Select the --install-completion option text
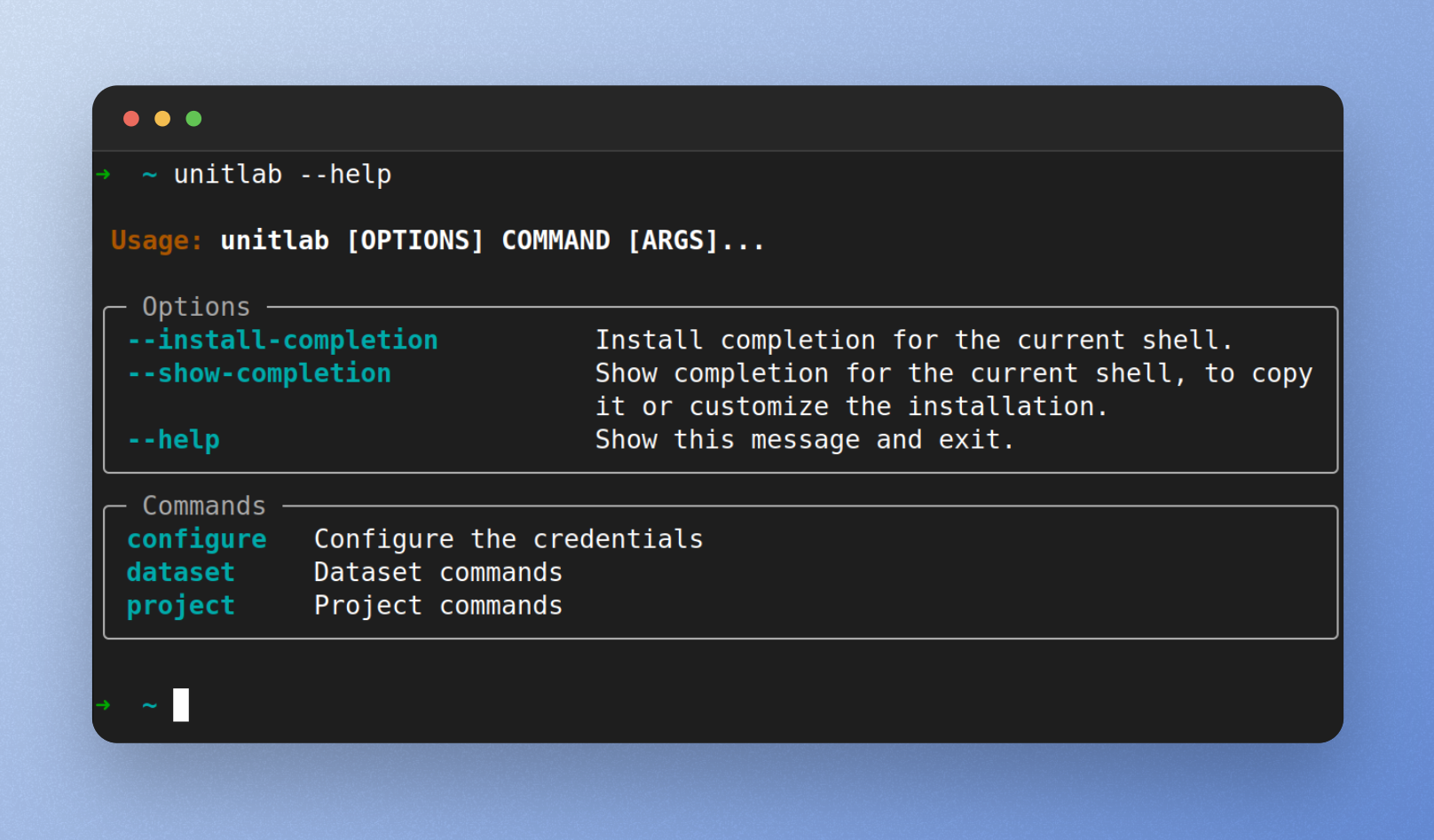The image size is (1434, 840). click(x=282, y=340)
